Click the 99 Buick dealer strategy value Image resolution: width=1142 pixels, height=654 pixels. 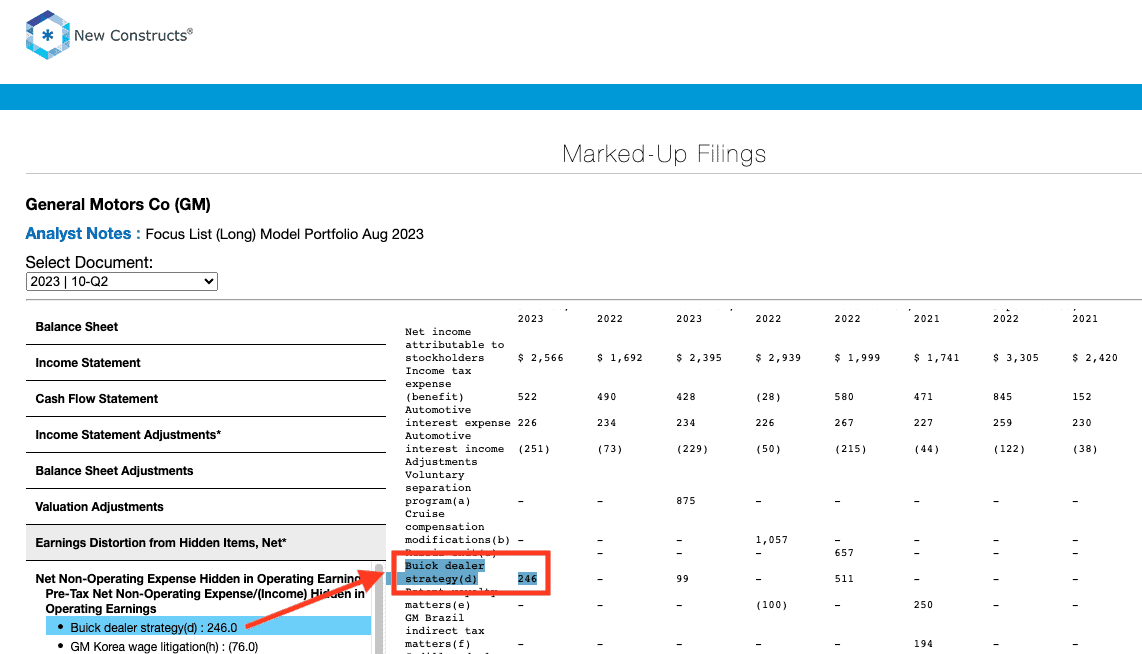pyautogui.click(x=682, y=579)
